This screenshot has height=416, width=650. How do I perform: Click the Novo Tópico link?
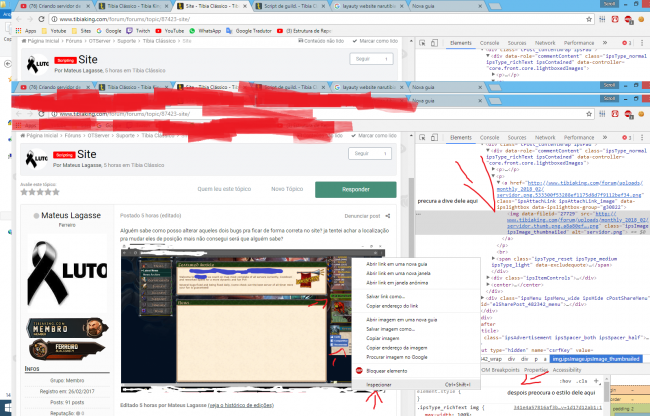(287, 189)
